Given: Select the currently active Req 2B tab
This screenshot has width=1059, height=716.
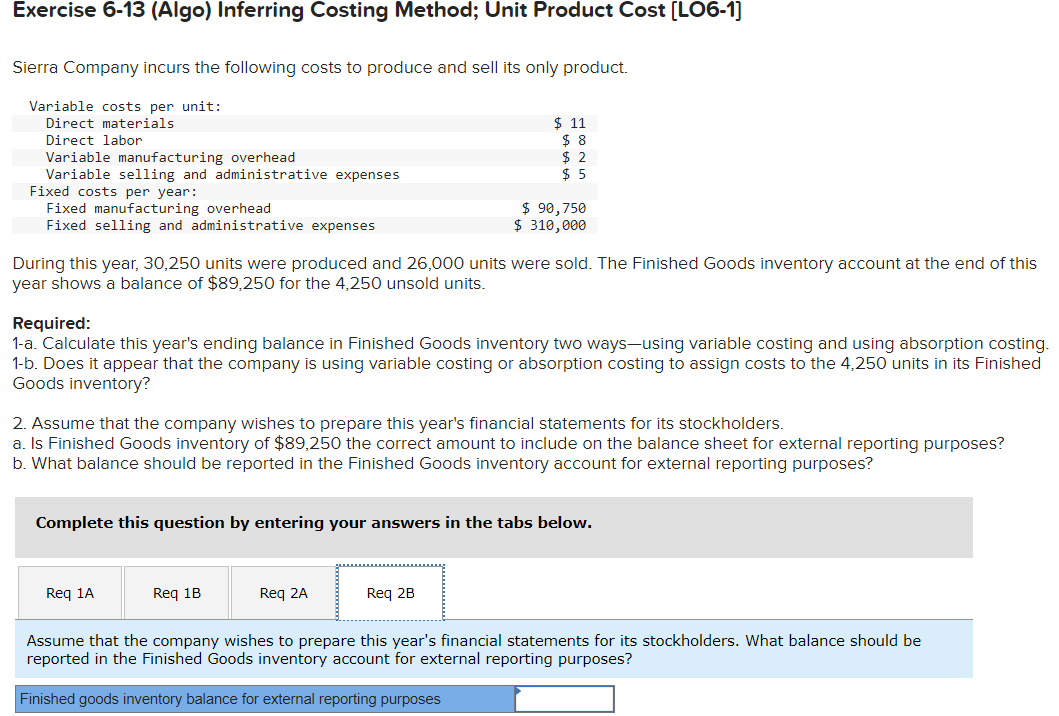Looking at the screenshot, I should pos(390,592).
